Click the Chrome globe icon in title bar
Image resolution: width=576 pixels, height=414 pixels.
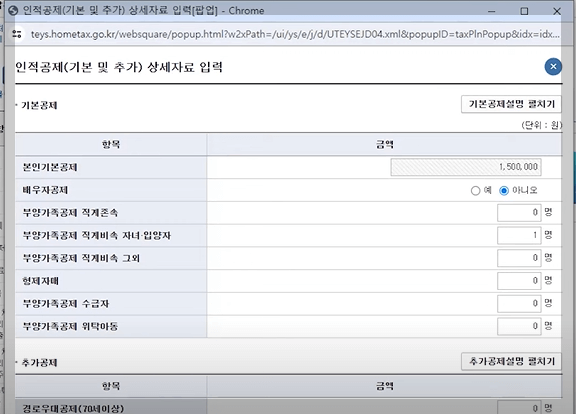click(x=13, y=10)
